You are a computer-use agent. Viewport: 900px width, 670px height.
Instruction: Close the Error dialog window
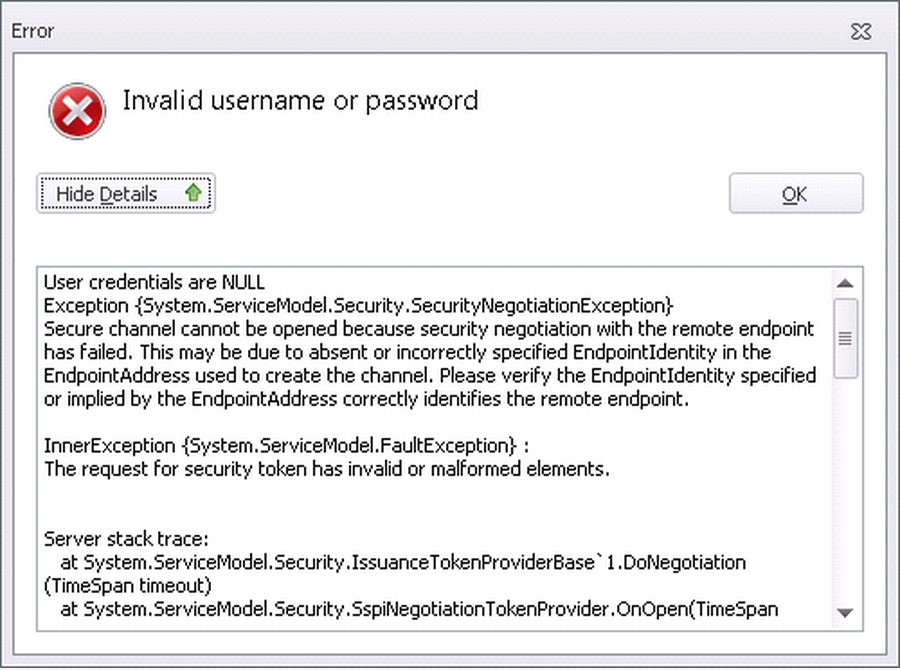pyautogui.click(x=861, y=30)
